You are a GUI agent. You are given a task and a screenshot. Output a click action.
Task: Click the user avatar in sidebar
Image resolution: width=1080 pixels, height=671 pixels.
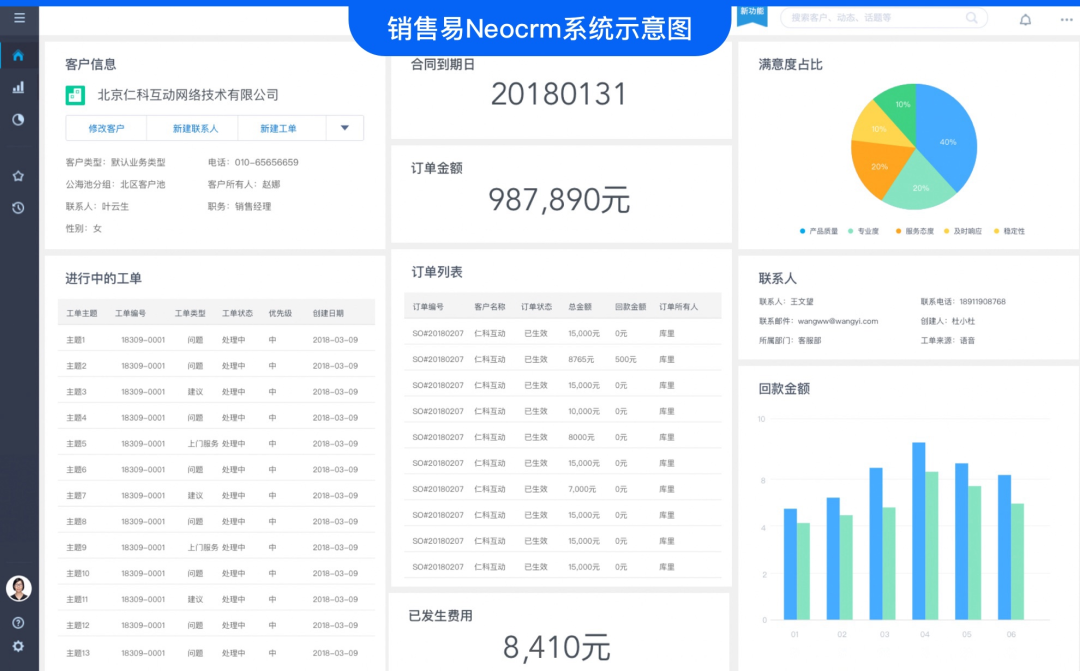[x=18, y=588]
